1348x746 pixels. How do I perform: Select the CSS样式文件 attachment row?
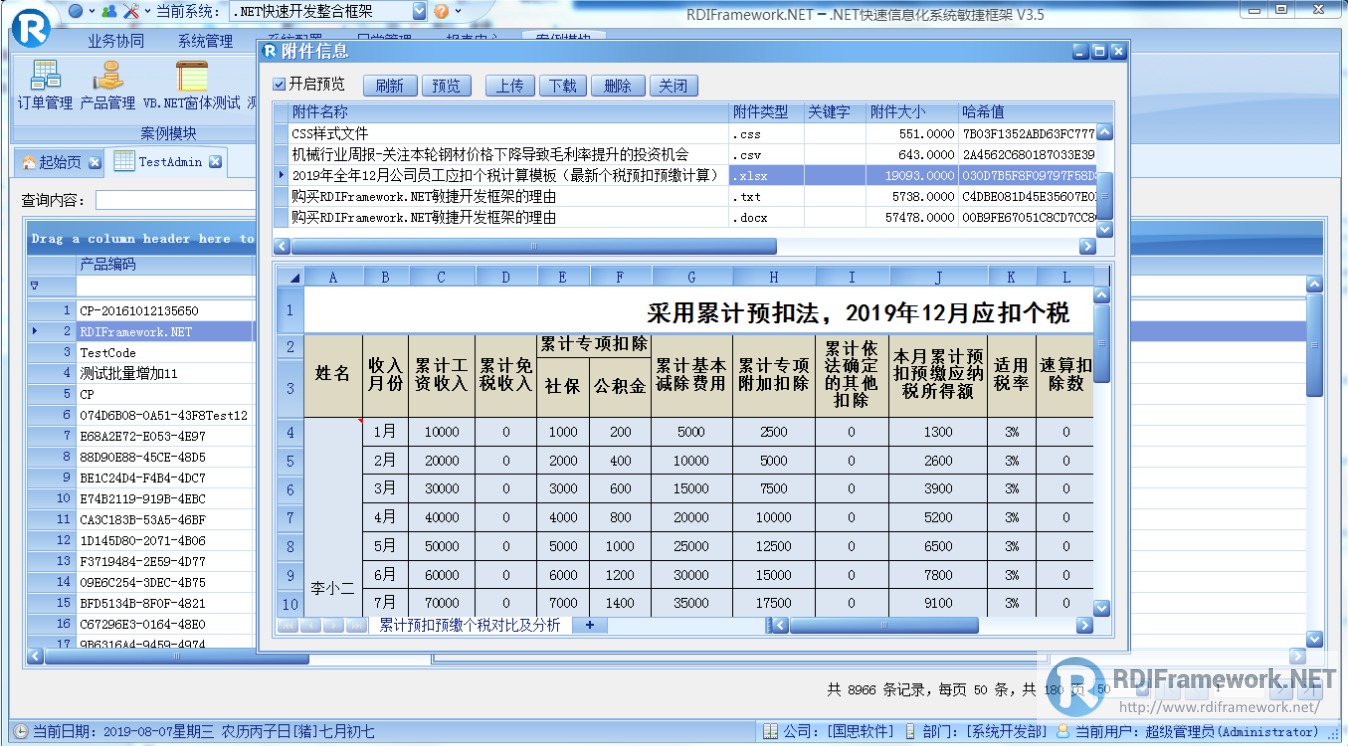pos(686,133)
